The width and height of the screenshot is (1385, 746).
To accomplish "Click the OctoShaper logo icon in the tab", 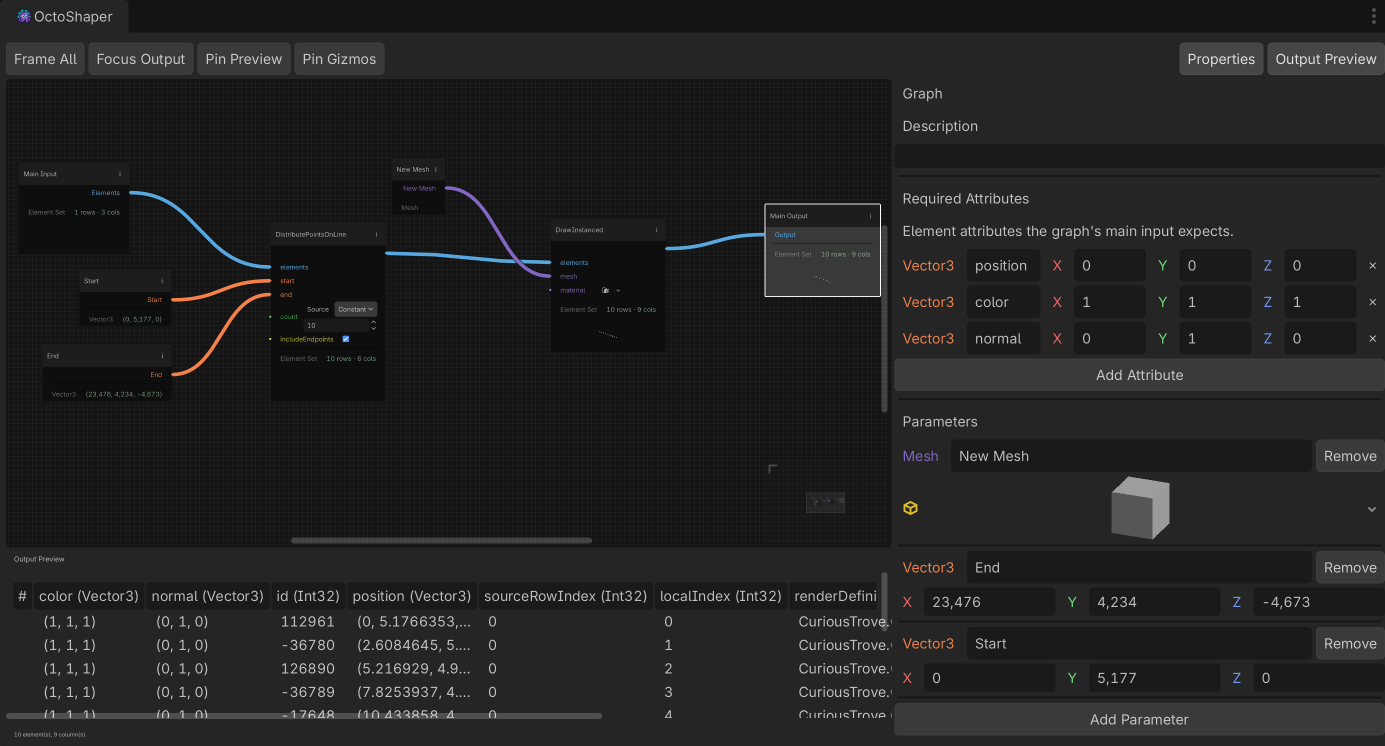I will pos(24,16).
